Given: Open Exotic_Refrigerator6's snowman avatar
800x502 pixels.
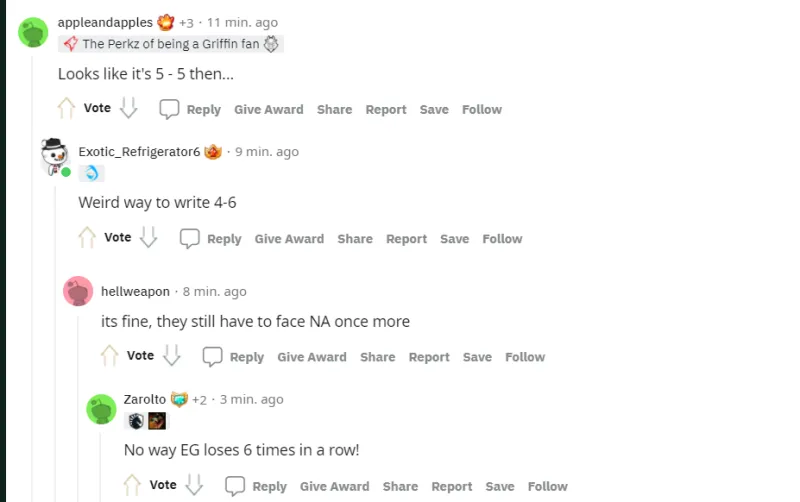Looking at the screenshot, I should (x=55, y=157).
